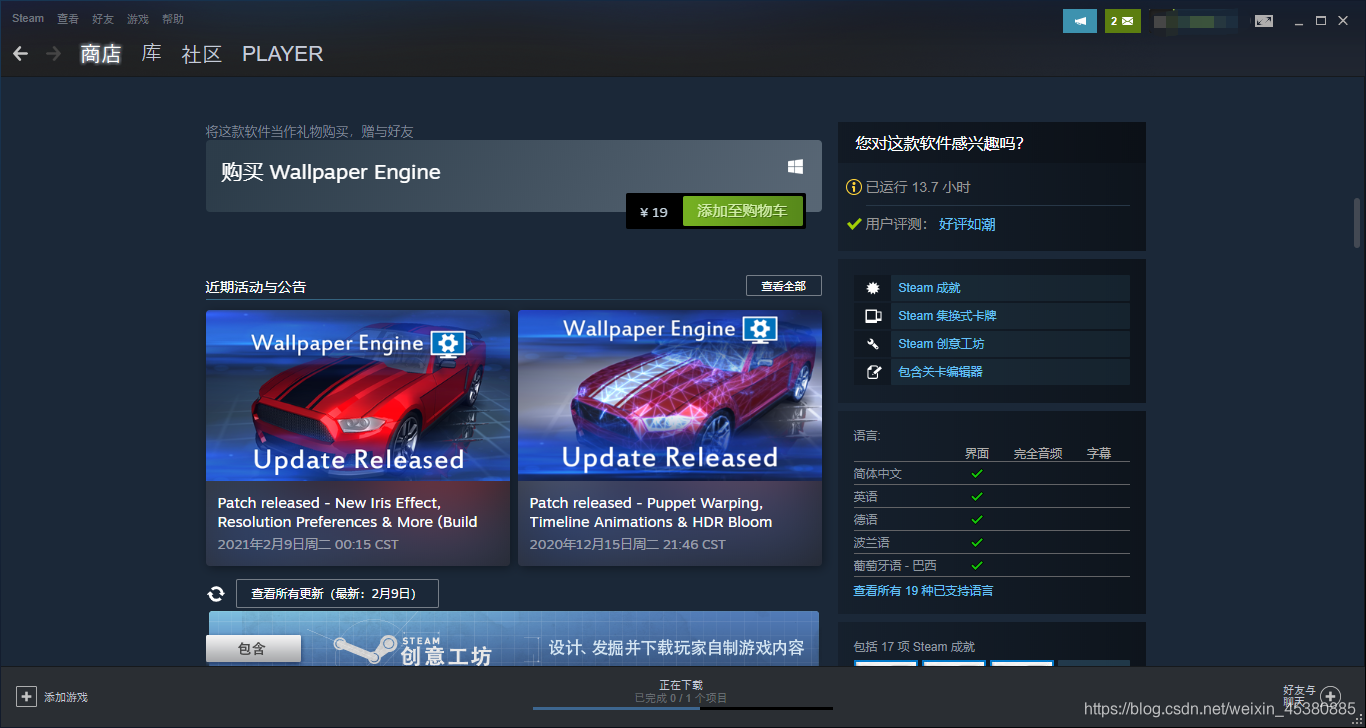Open the 好评如潮 user reviews link
The image size is (1366, 728).
click(967, 224)
